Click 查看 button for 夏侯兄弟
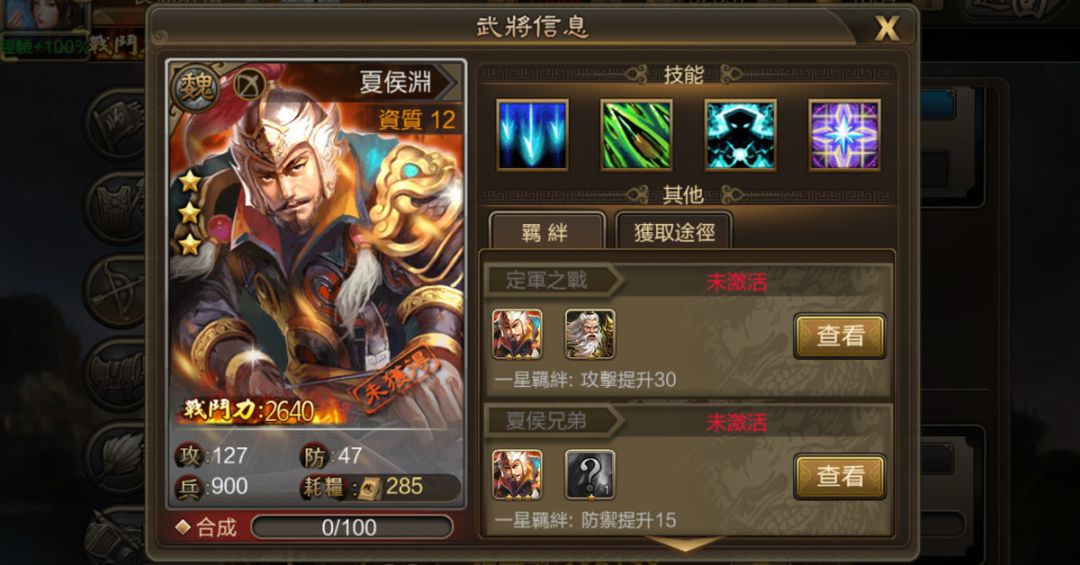 pyautogui.click(x=840, y=476)
